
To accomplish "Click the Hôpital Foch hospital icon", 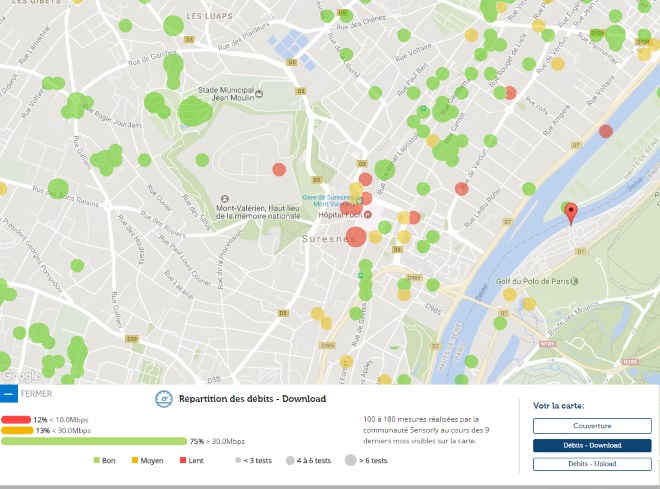I will pyautogui.click(x=367, y=215).
